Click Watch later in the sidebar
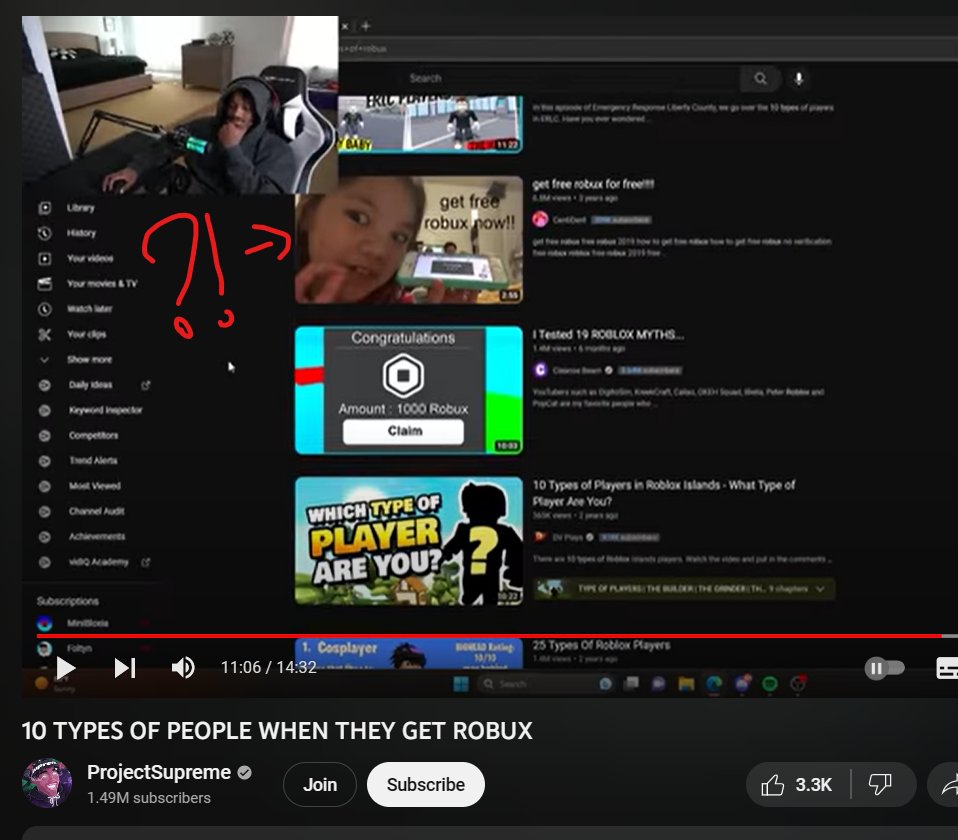Image resolution: width=958 pixels, height=840 pixels. [x=89, y=309]
